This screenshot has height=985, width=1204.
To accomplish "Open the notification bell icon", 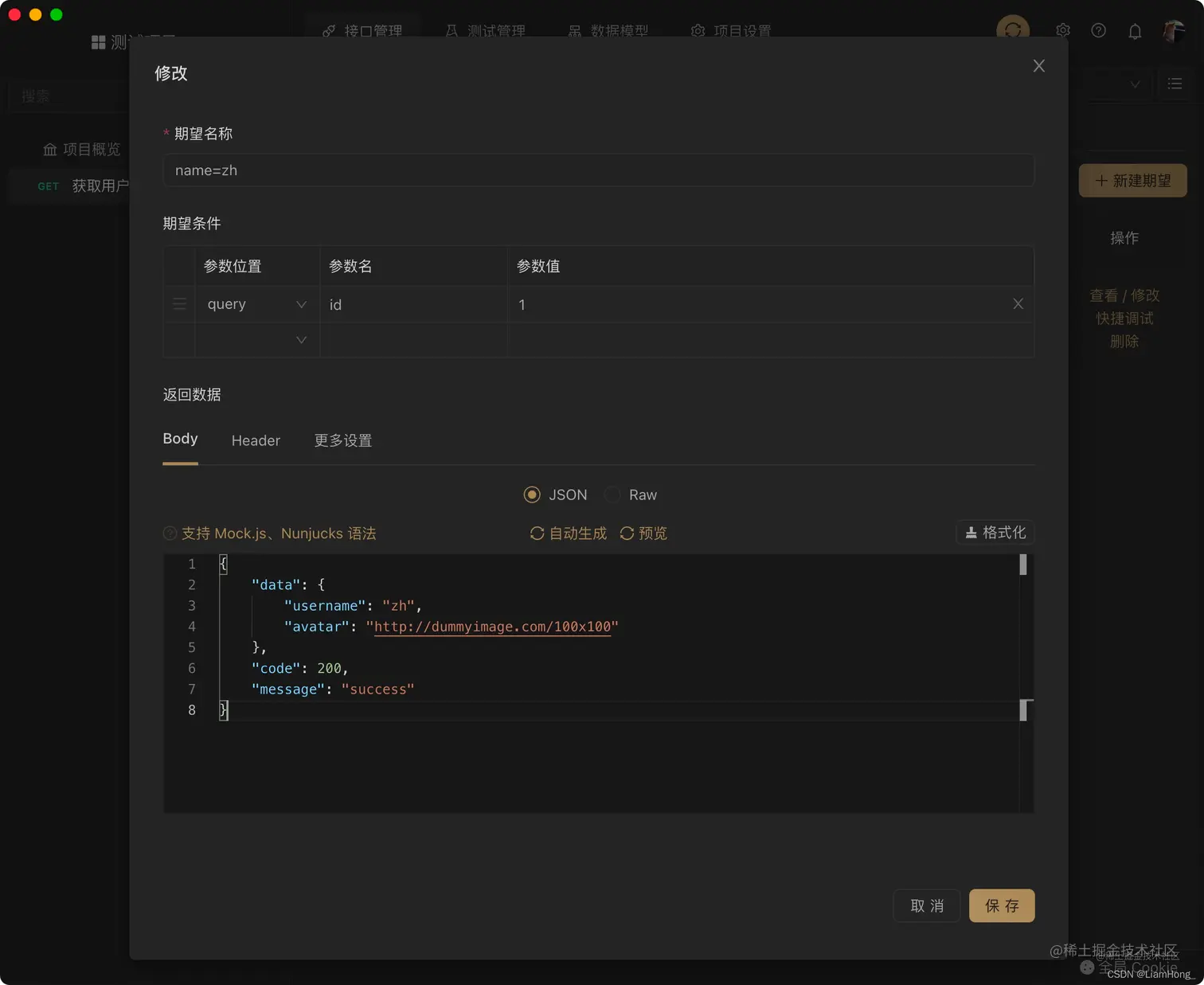I will tap(1135, 31).
